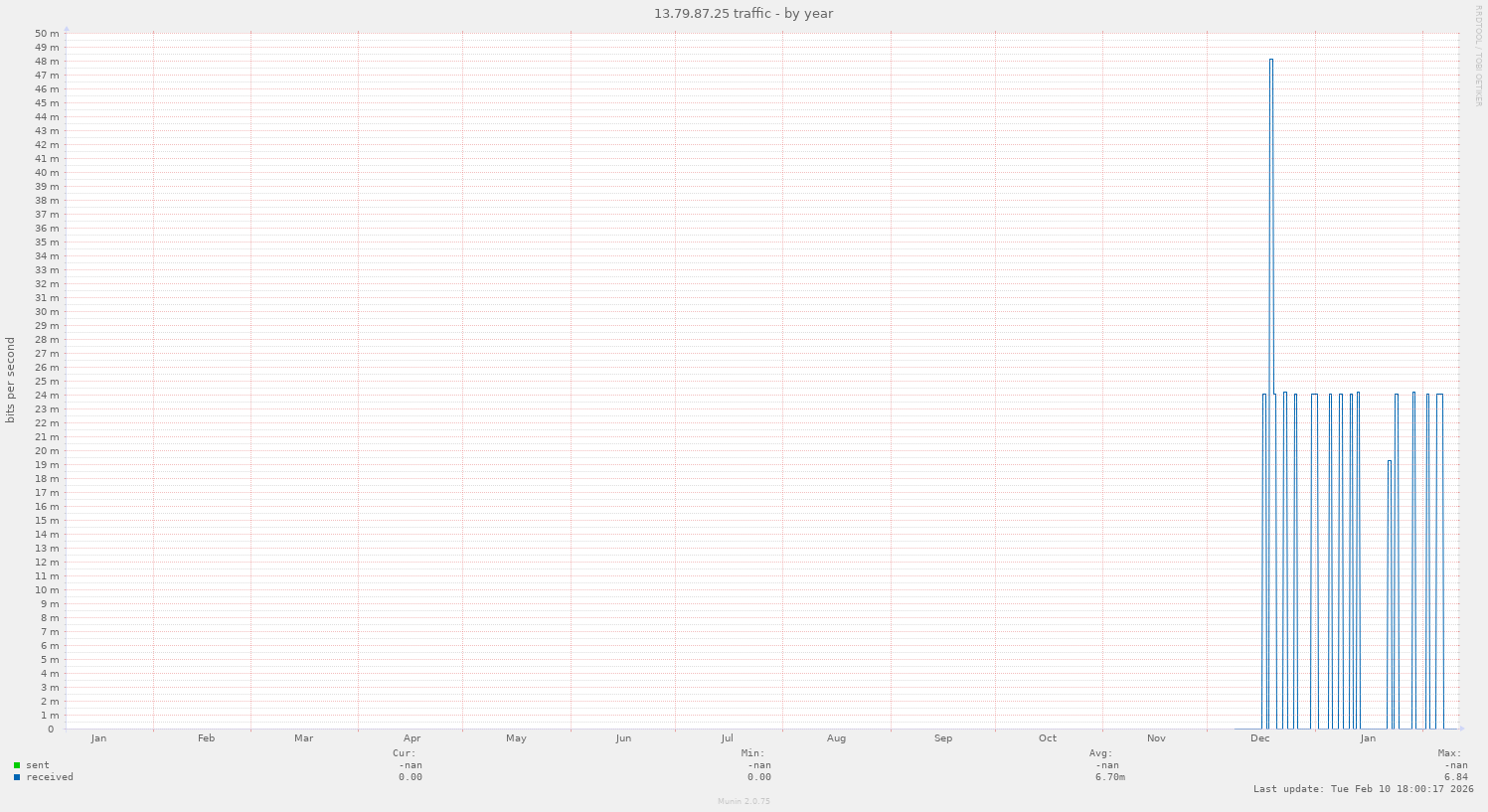
Task: Click the blue received legend swatch
Action: coord(17,777)
